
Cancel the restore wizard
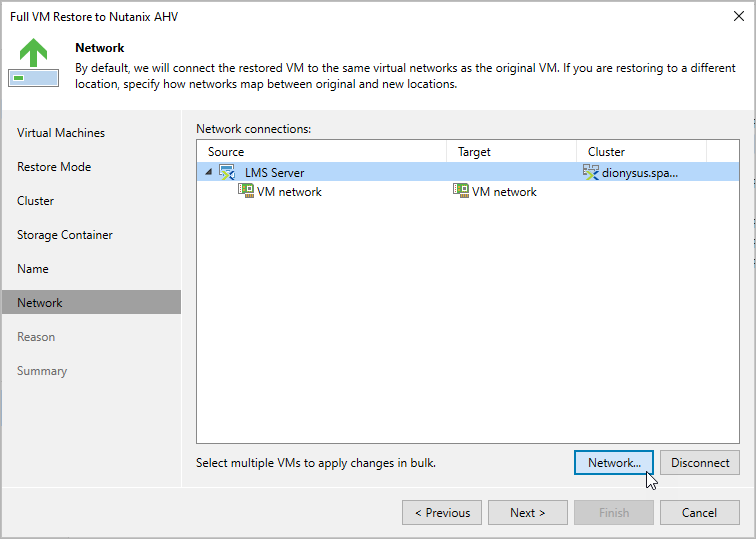[x=699, y=513]
